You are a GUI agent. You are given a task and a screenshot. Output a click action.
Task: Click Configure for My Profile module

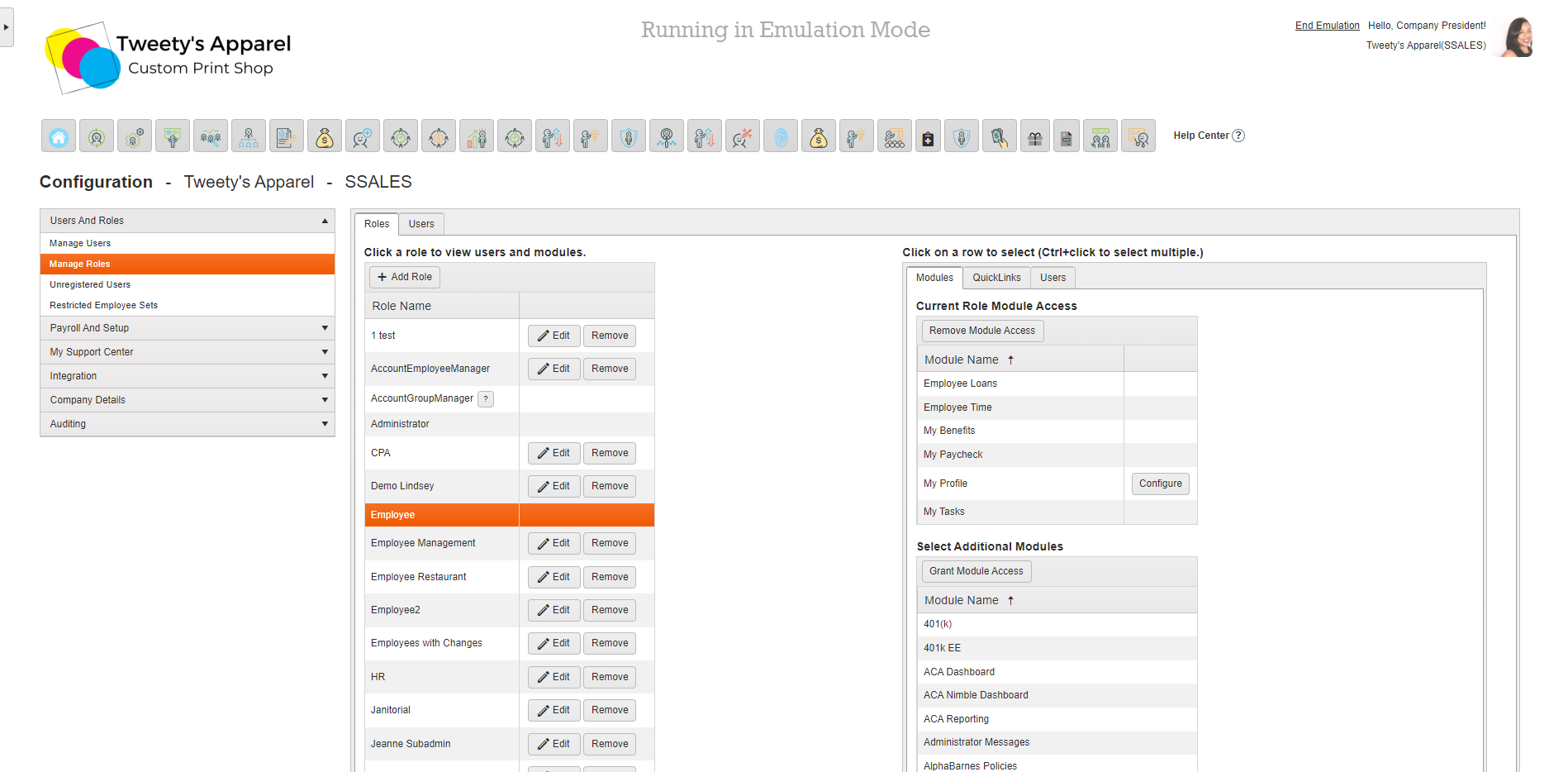[x=1160, y=484]
